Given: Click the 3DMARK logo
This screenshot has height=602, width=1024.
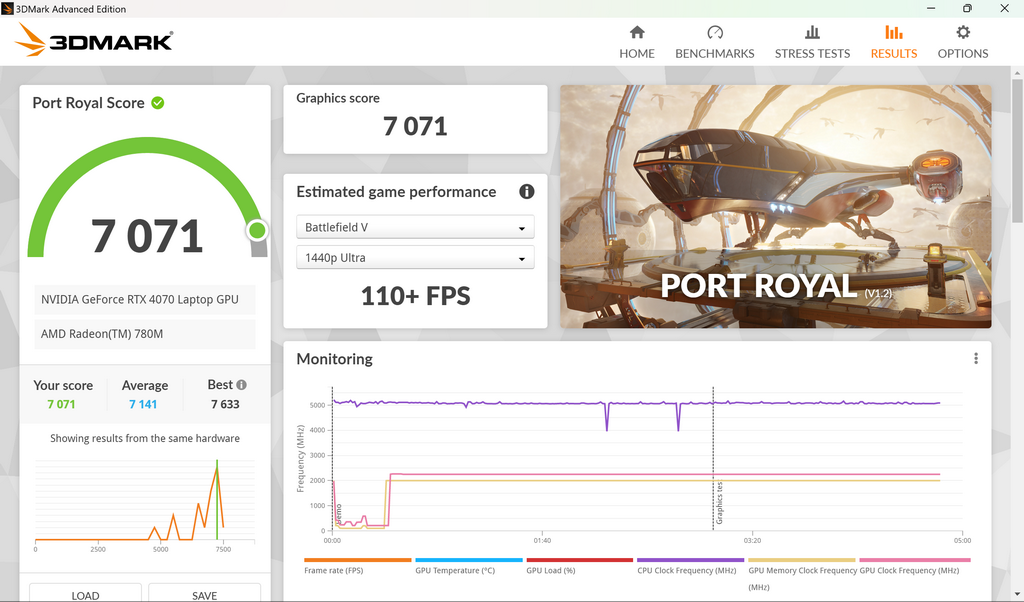Looking at the screenshot, I should click(x=94, y=40).
